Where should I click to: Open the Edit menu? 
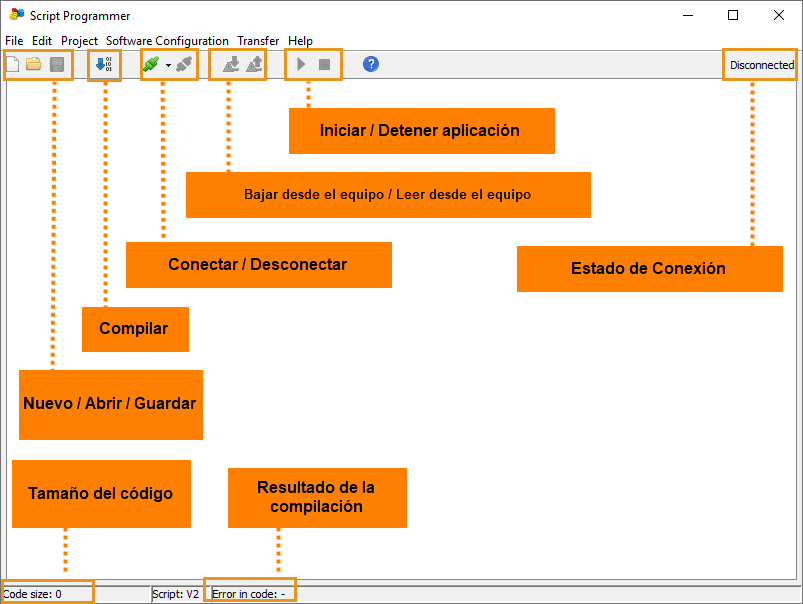pos(42,41)
